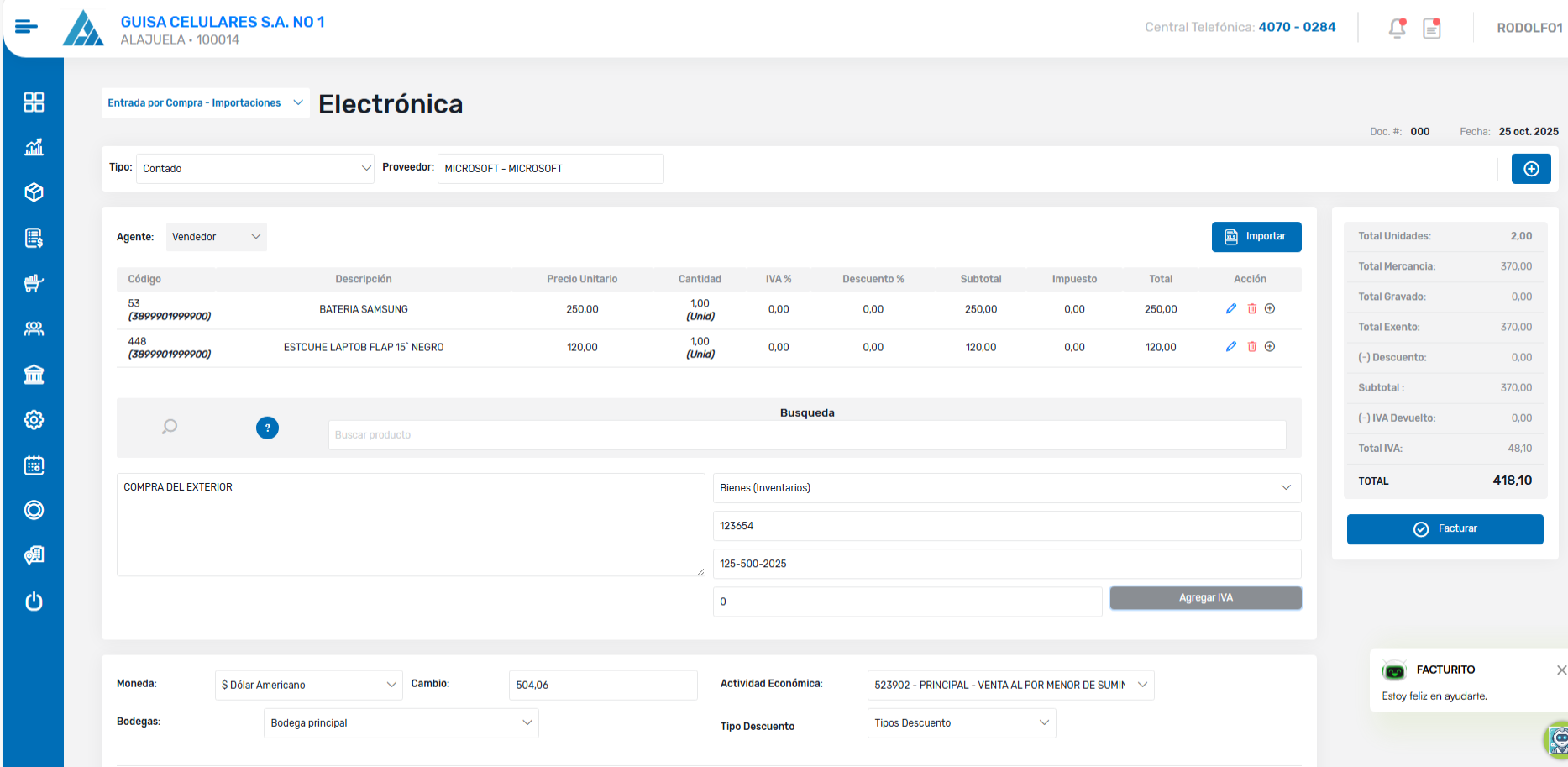Expand the Bodega principal dropdown
The width and height of the screenshot is (1568, 767).
click(x=401, y=723)
